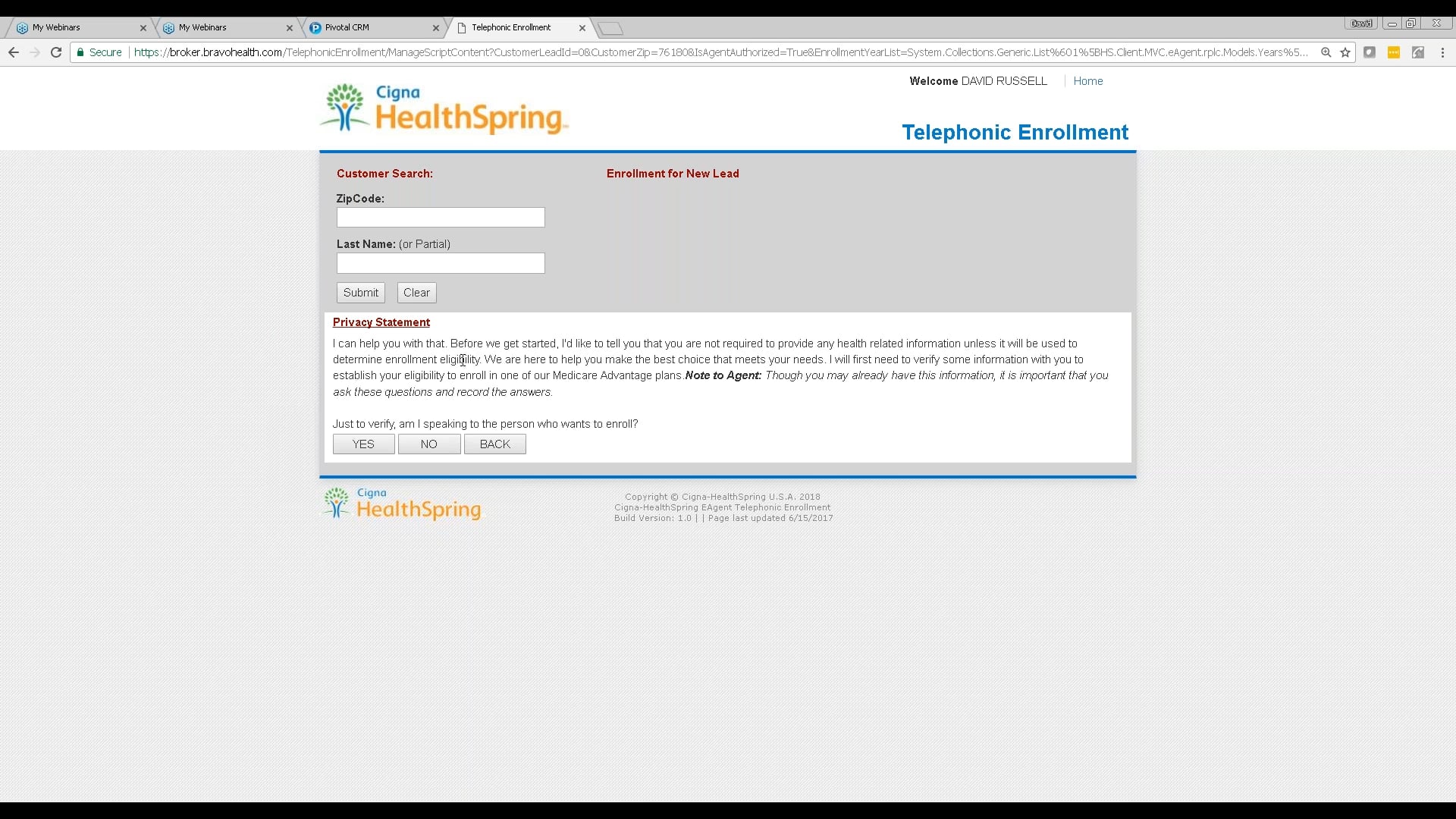Click the Last Name input field
Image resolution: width=1456 pixels, height=819 pixels.
pyautogui.click(x=440, y=262)
